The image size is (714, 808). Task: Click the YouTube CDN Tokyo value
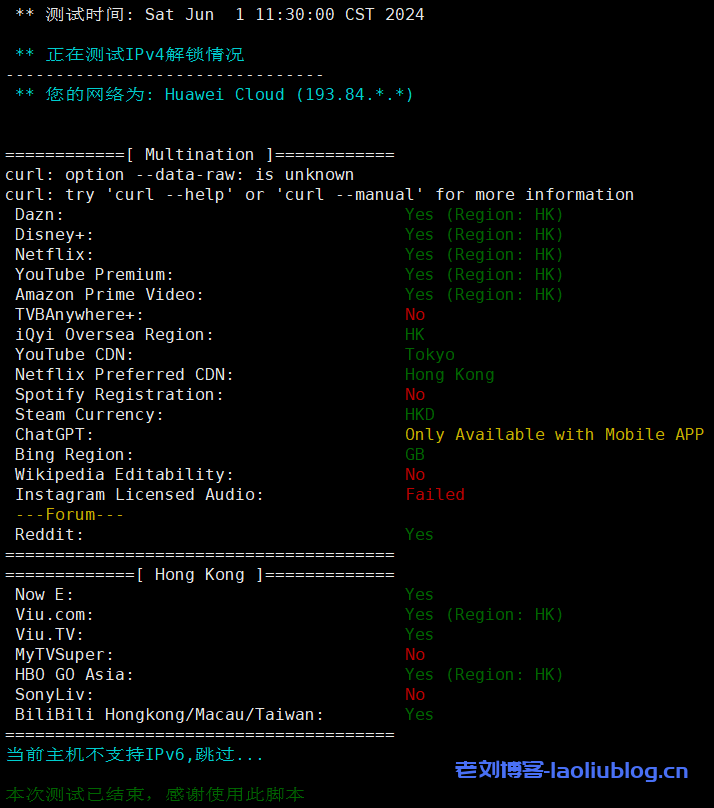point(429,354)
